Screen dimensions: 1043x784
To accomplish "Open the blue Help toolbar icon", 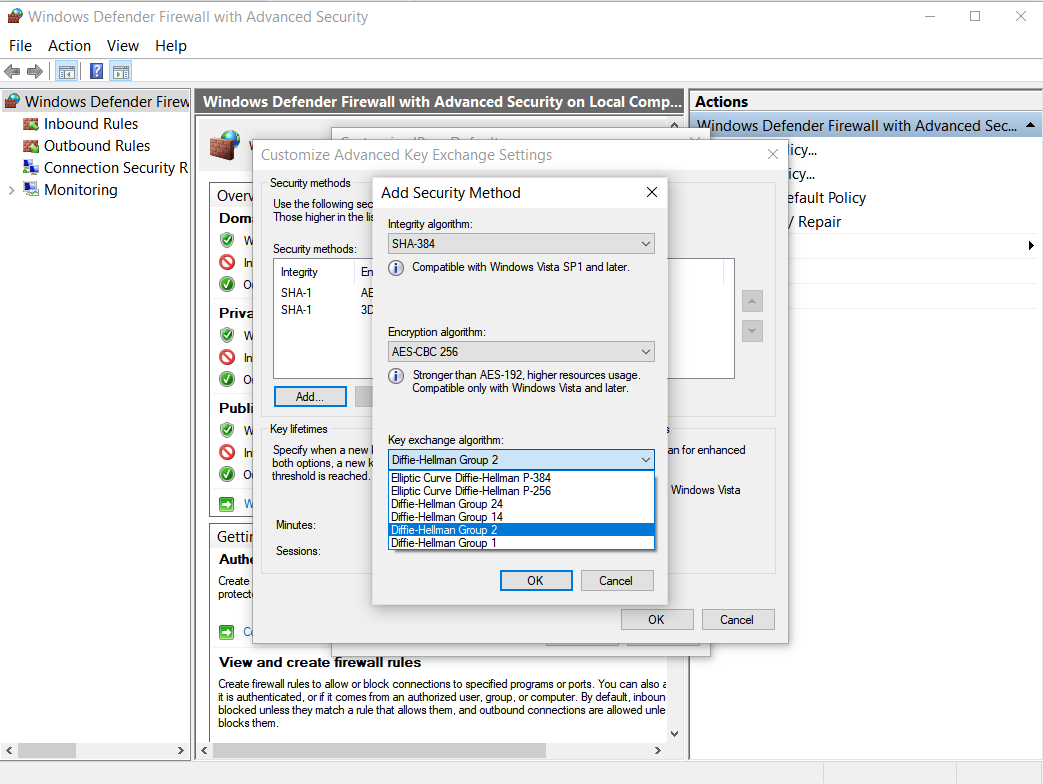I will [x=96, y=71].
